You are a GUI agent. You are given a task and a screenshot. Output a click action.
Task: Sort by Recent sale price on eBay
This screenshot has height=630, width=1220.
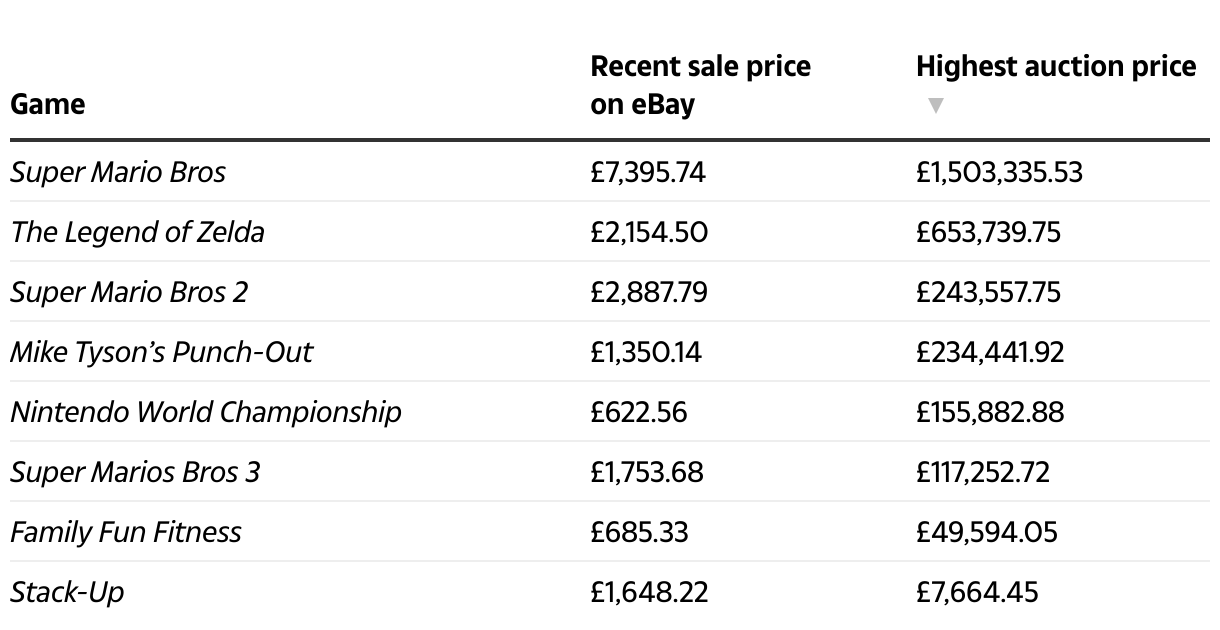click(x=701, y=86)
